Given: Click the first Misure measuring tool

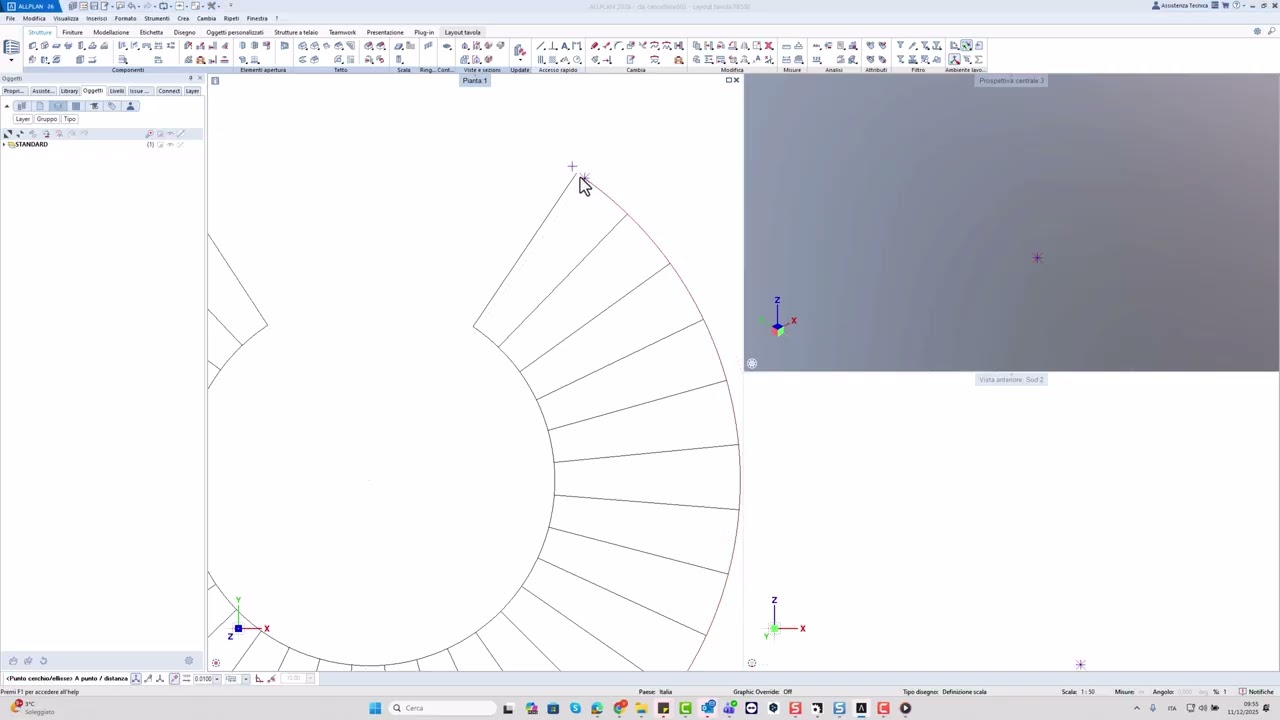Looking at the screenshot, I should coord(787,46).
